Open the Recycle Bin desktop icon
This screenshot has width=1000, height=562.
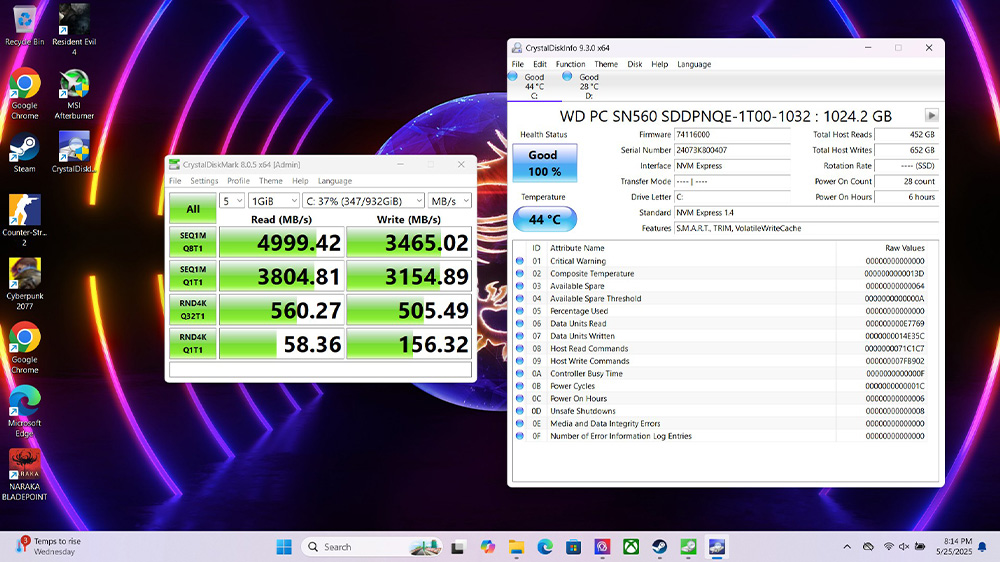(24, 24)
